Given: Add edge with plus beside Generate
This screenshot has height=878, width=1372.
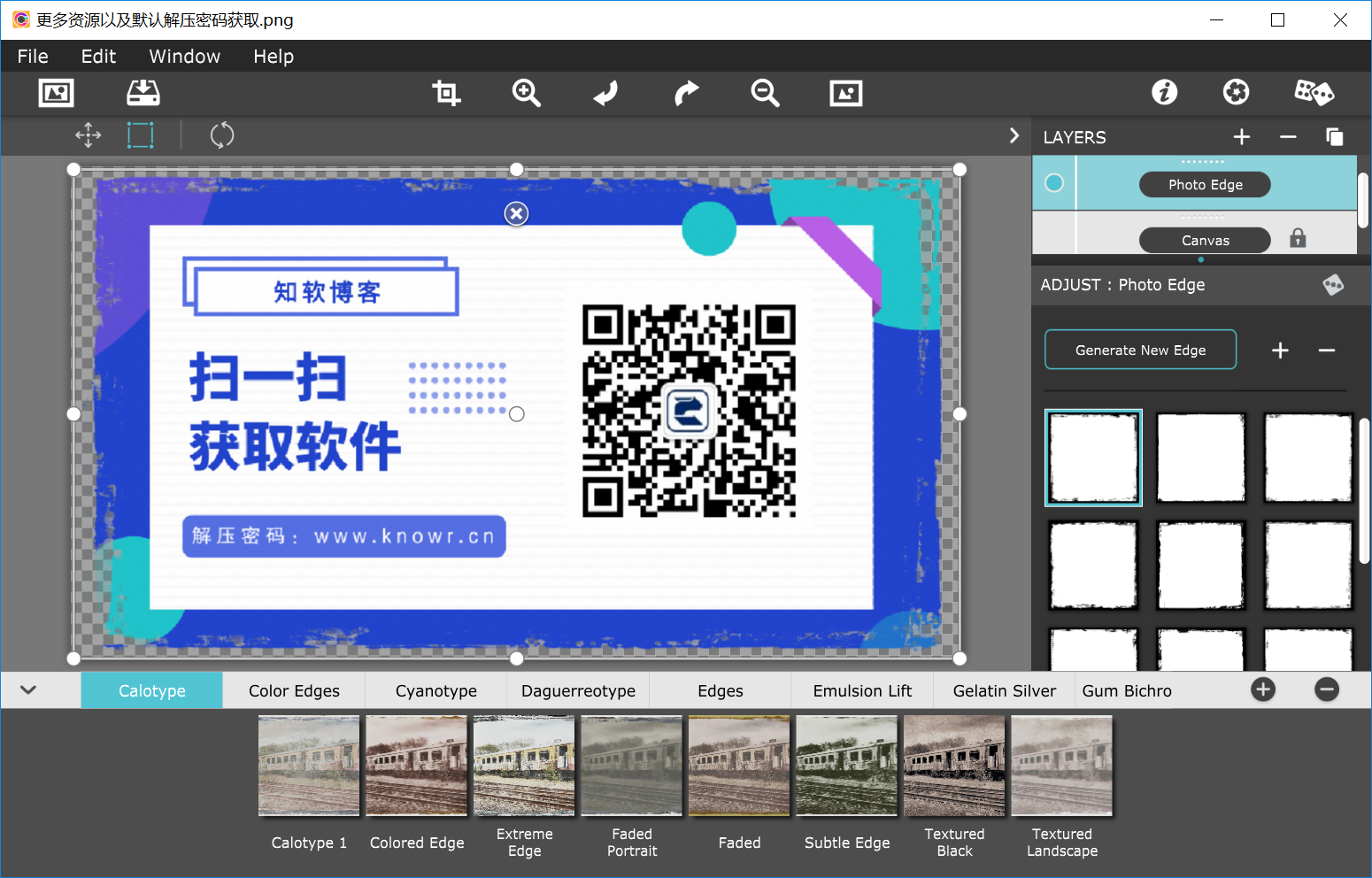Looking at the screenshot, I should click(x=1280, y=350).
